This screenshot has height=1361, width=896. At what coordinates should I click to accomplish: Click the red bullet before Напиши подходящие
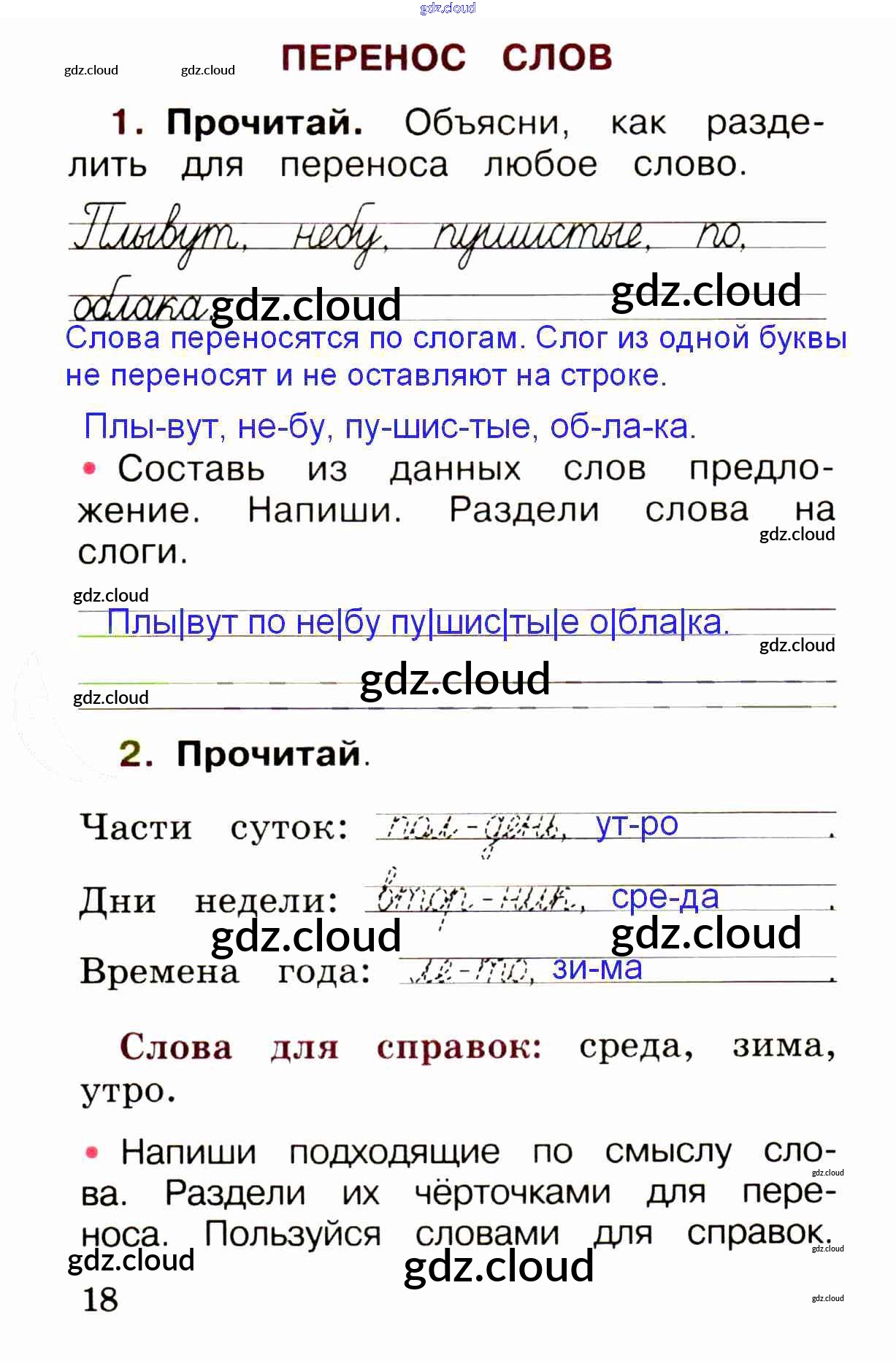92,1152
